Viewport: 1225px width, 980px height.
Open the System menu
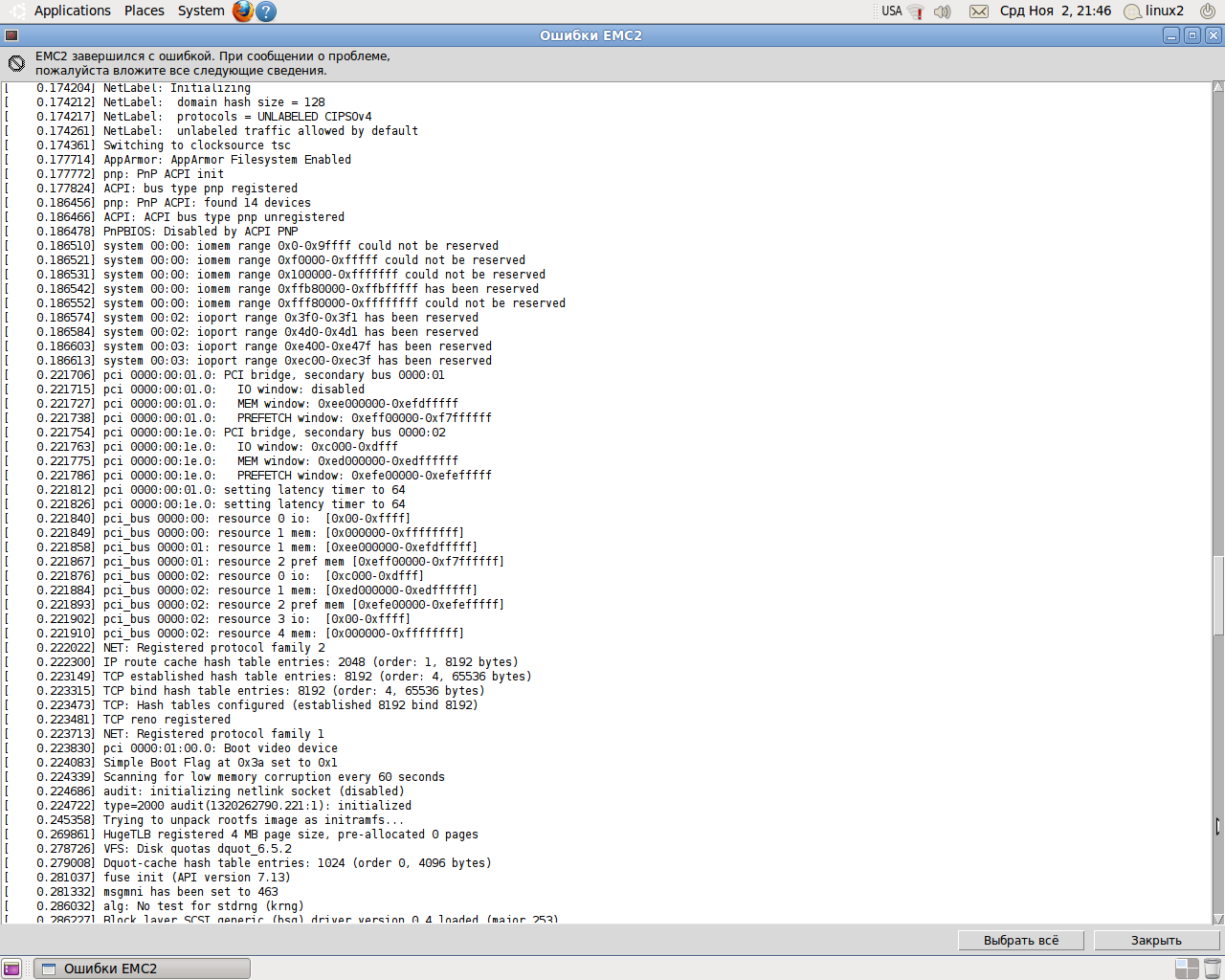tap(201, 11)
